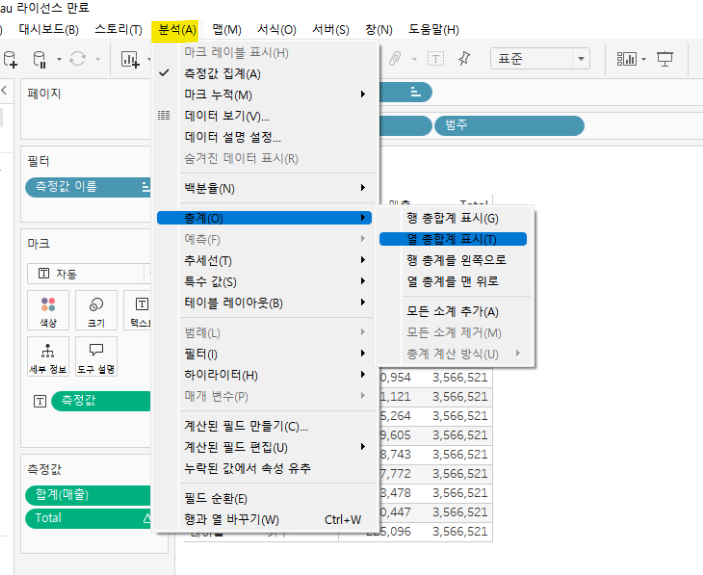Click the show mark labels T icon
The width and height of the screenshot is (703, 575).
click(435, 59)
